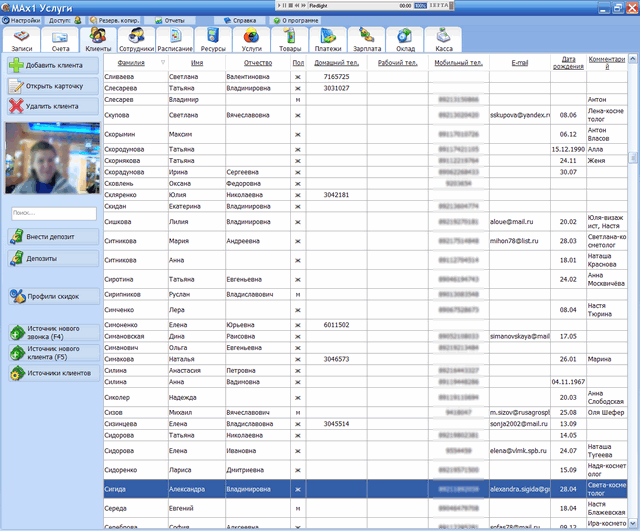Sort by Рабочий тел. column header

click(398, 63)
